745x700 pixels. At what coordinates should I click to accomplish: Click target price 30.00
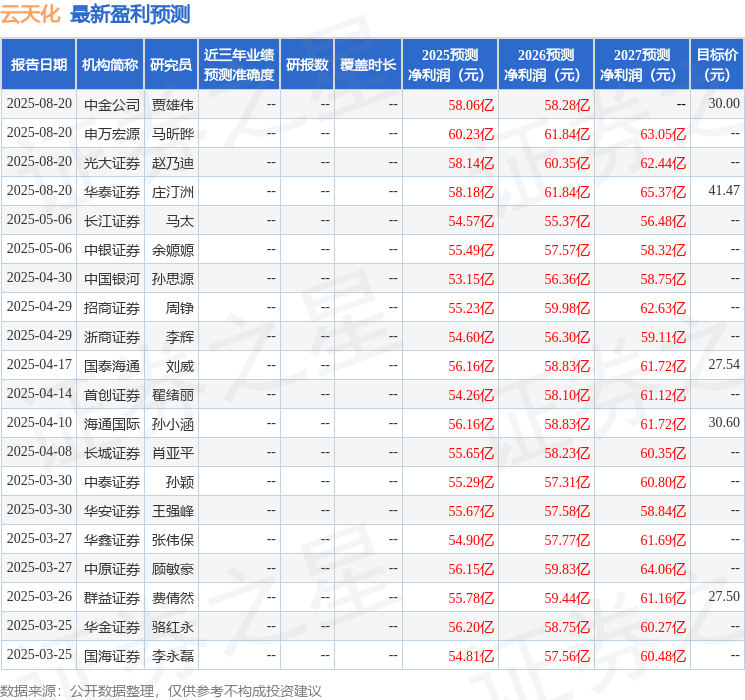[x=724, y=103]
